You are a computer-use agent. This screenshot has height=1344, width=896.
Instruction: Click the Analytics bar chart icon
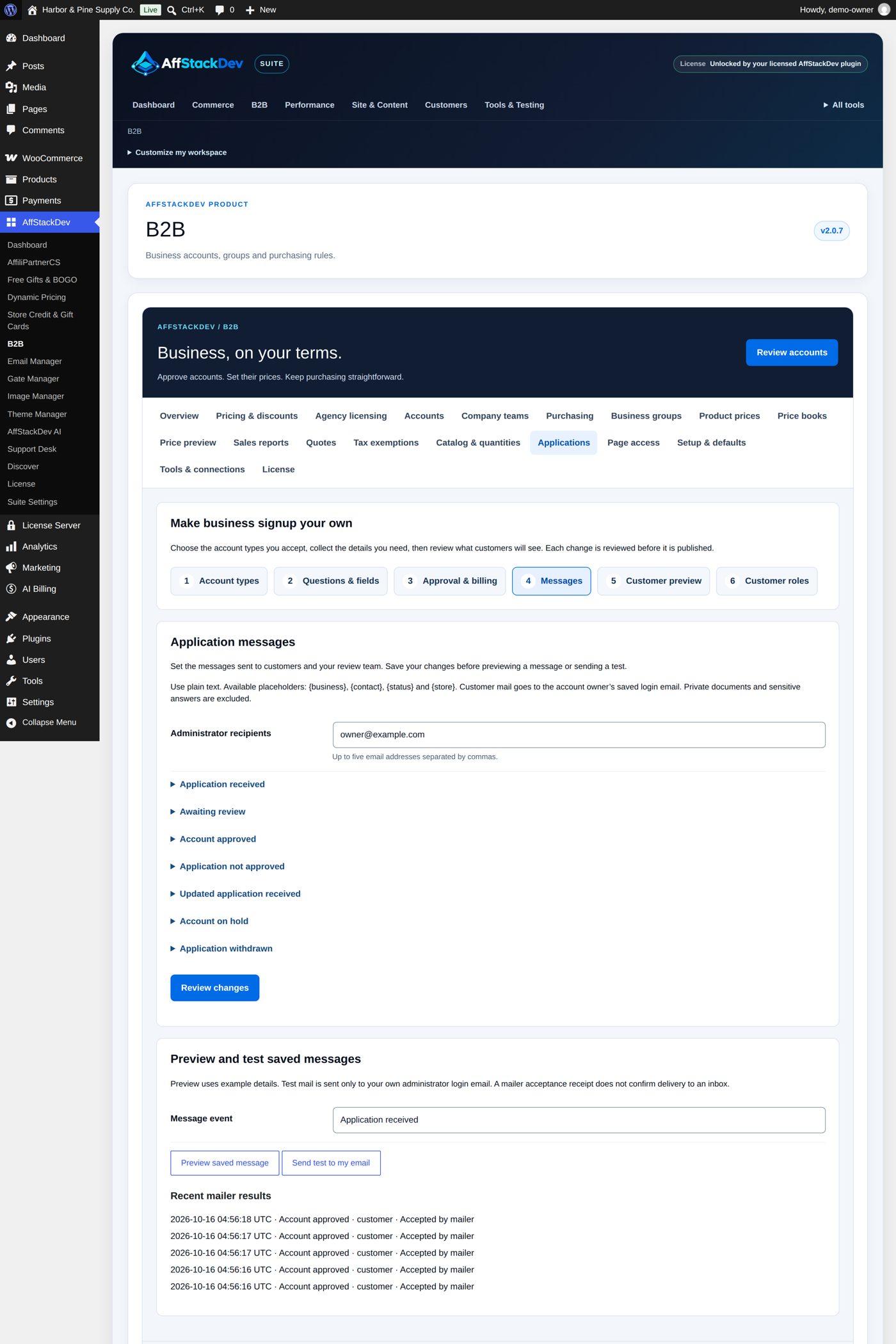pyautogui.click(x=11, y=547)
